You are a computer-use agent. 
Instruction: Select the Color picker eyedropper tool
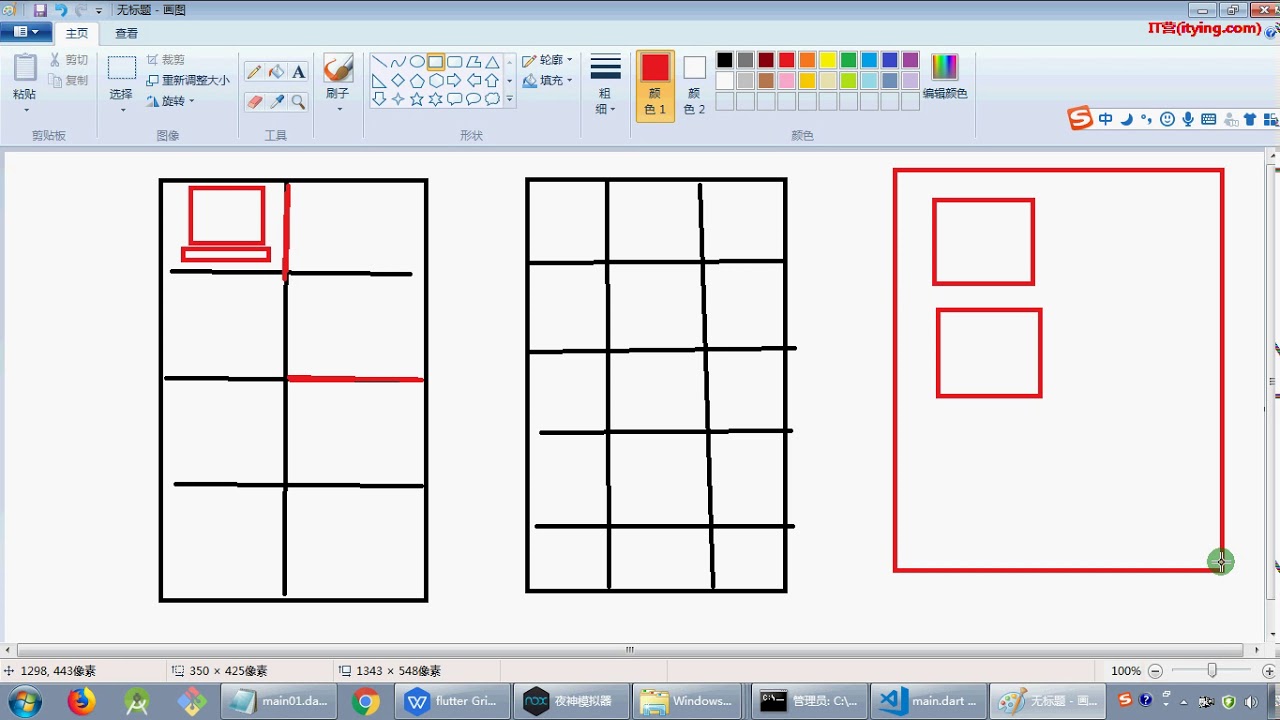tap(276, 101)
